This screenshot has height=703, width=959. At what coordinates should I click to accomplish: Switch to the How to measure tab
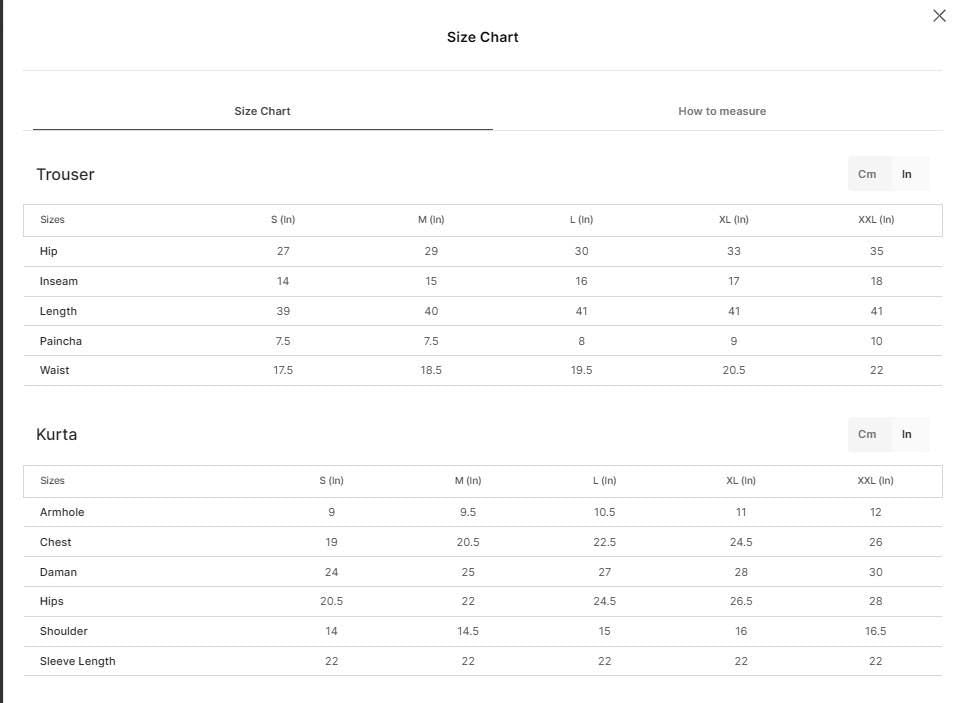pyautogui.click(x=722, y=111)
